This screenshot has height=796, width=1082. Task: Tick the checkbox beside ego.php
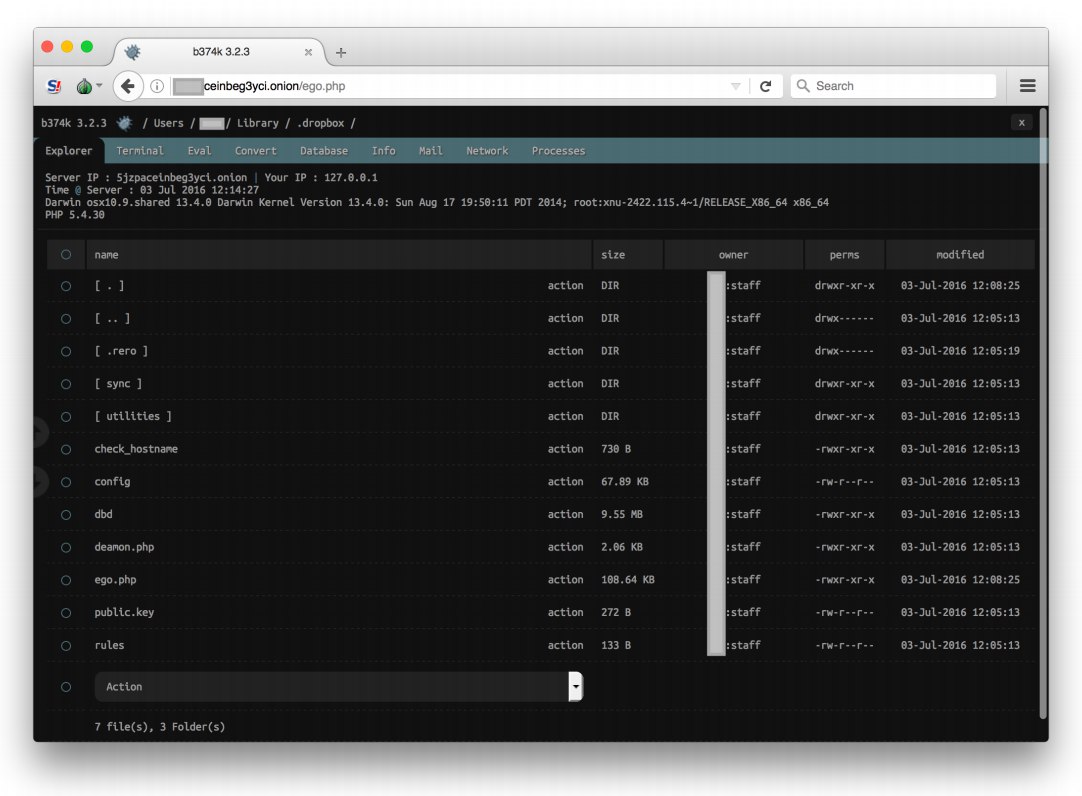coord(66,580)
